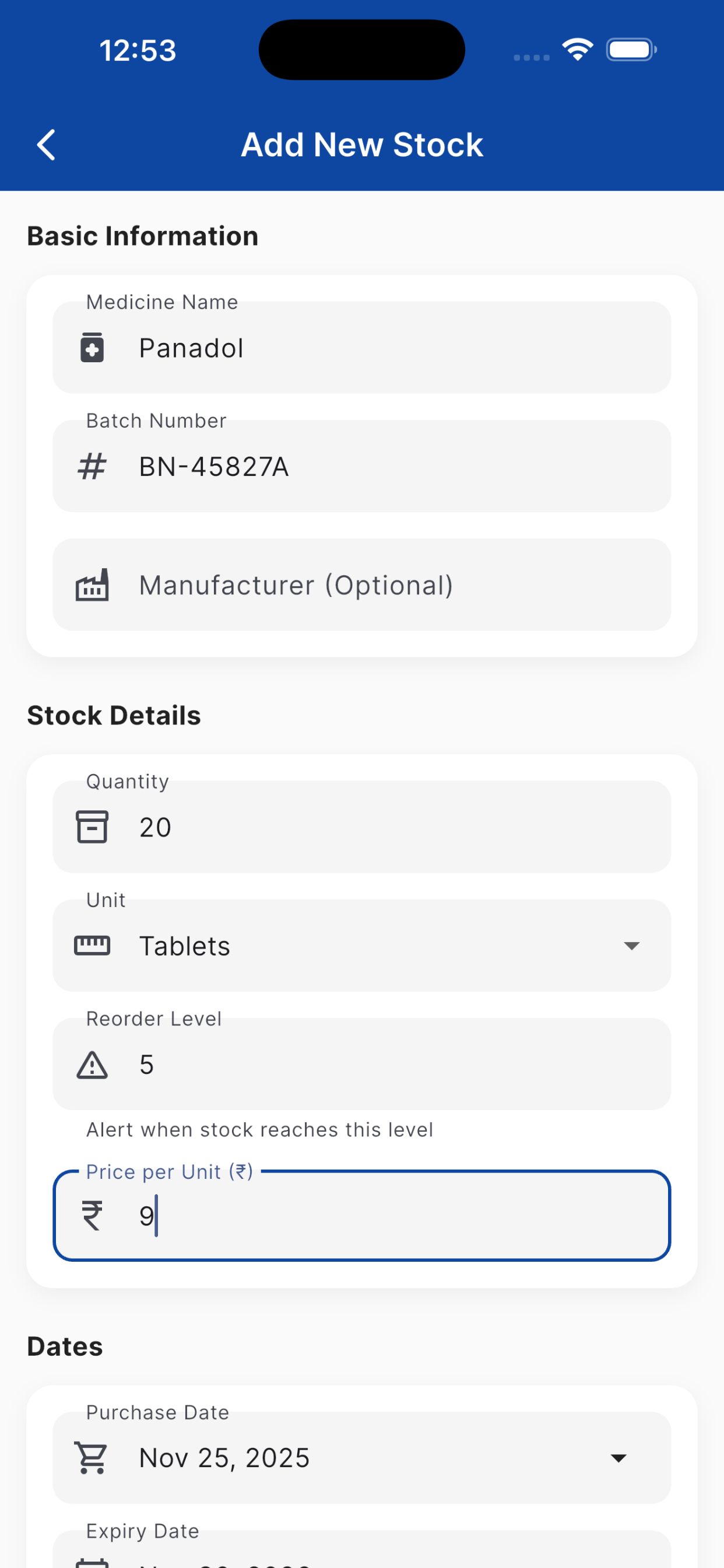Open the Unit dropdown arrow
The height and width of the screenshot is (1568, 724).
coord(631,946)
